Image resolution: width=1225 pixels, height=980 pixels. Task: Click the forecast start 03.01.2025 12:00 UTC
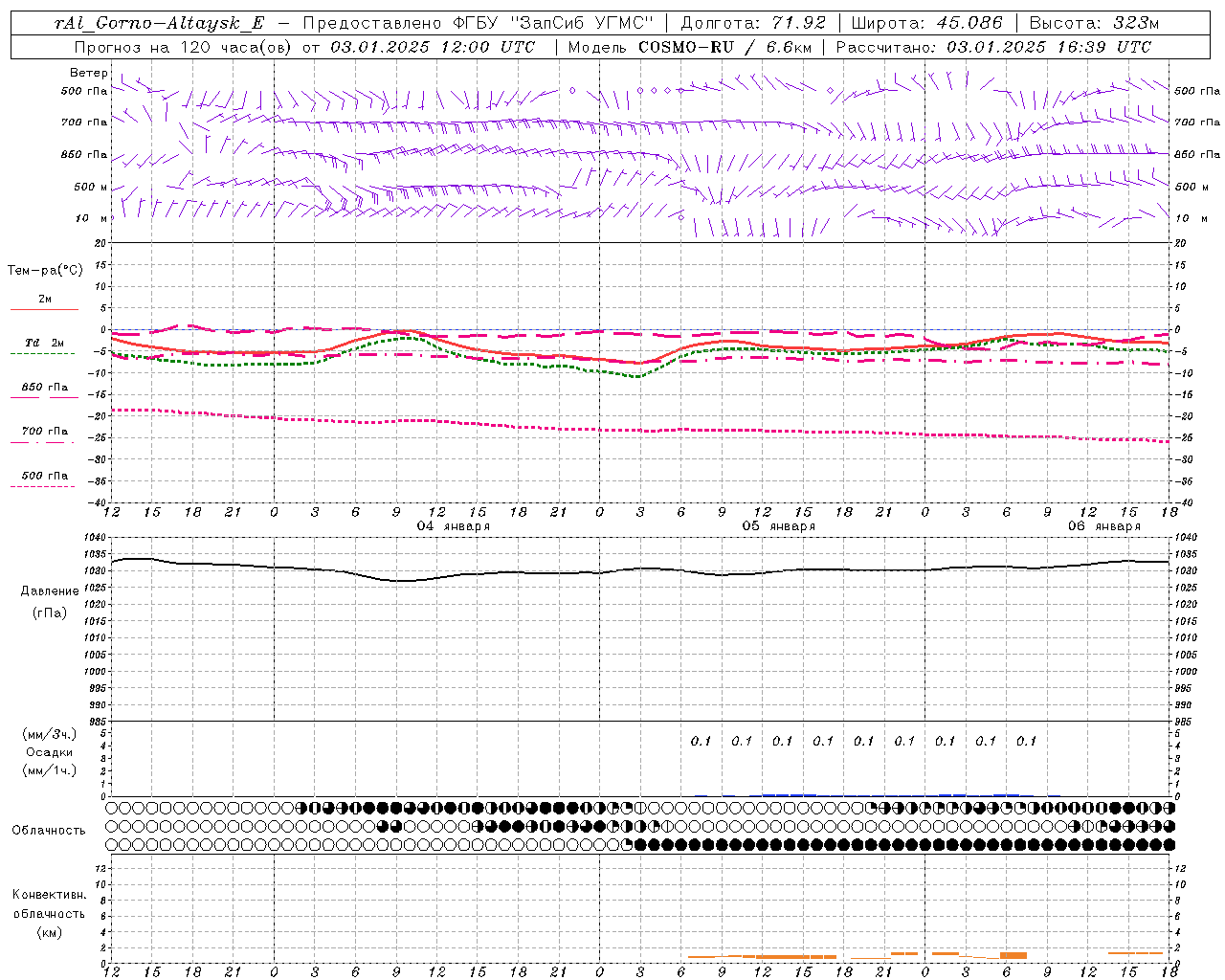pyautogui.click(x=432, y=47)
